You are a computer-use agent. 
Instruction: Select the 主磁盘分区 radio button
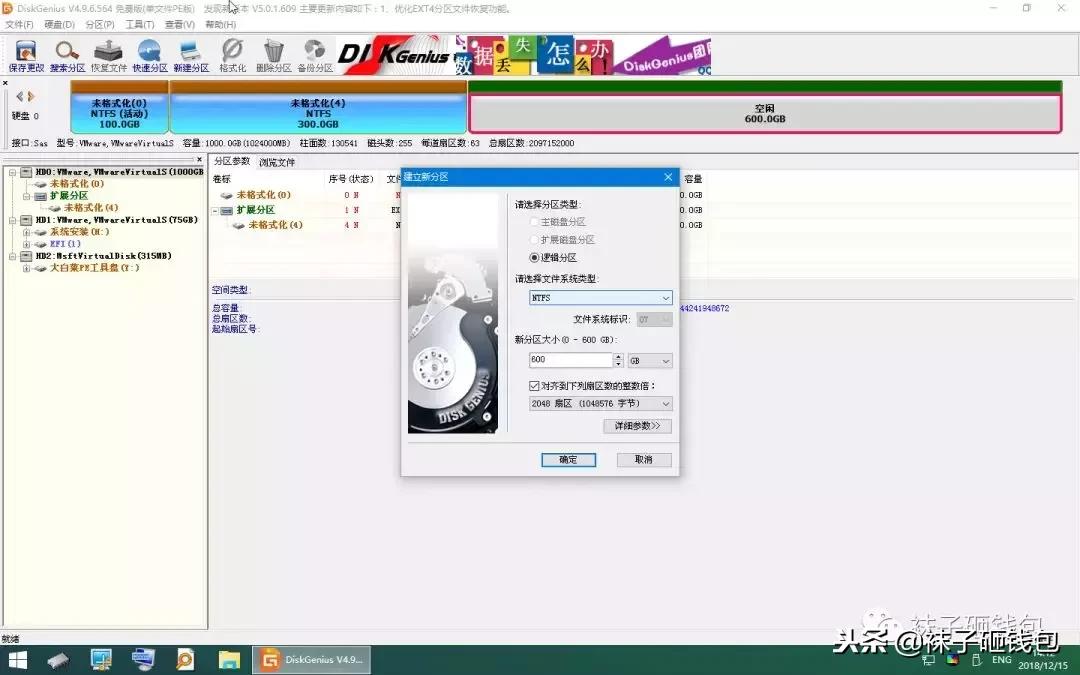(x=535, y=221)
